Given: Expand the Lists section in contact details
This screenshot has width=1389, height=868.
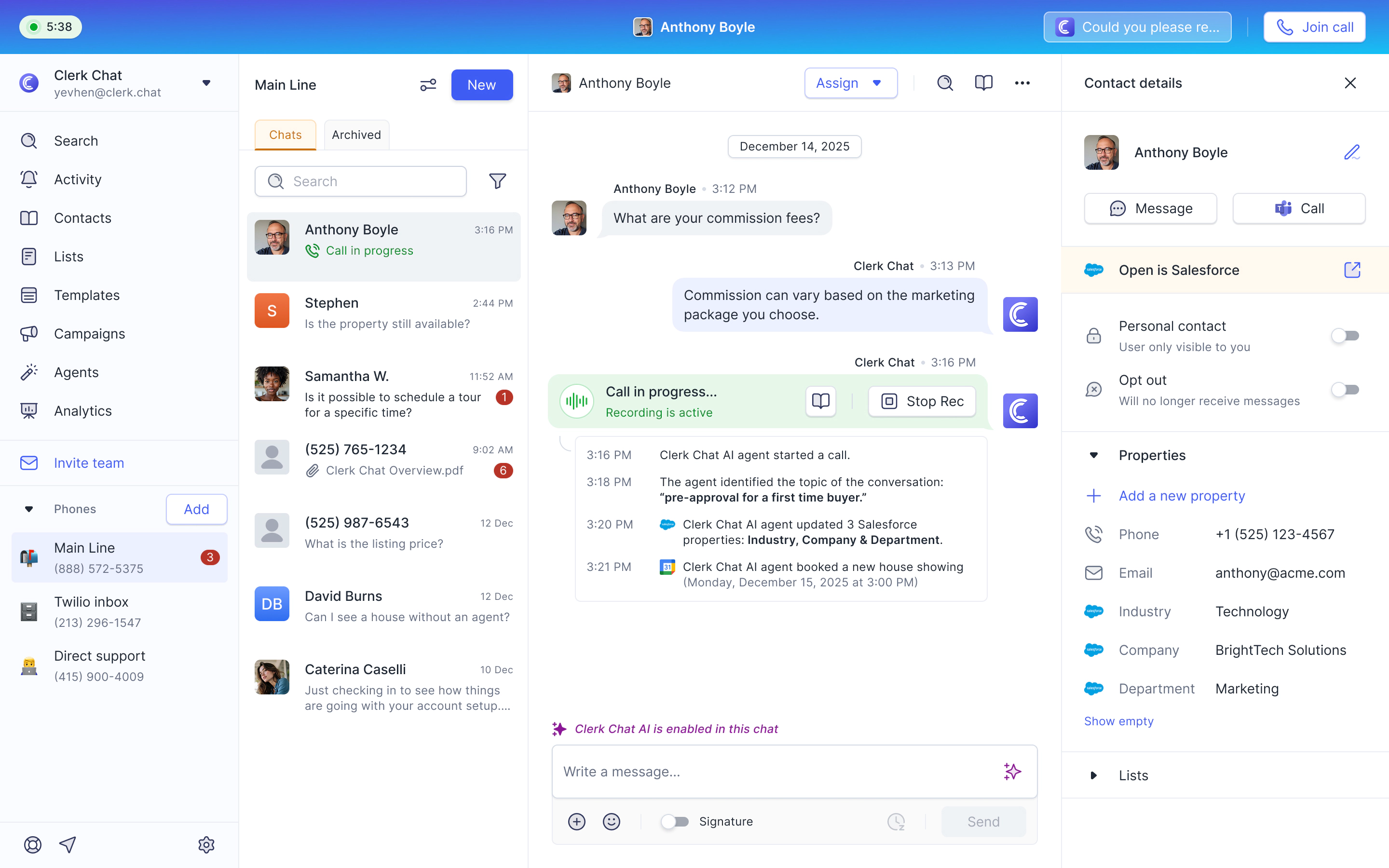Looking at the screenshot, I should [x=1094, y=775].
